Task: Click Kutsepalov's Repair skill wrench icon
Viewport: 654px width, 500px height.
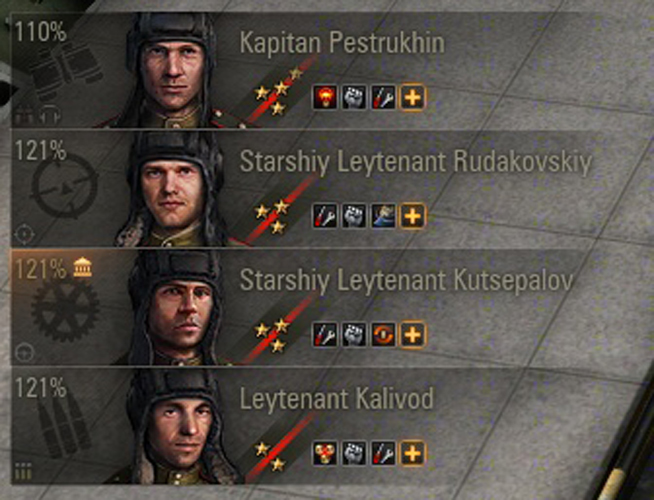Action: point(325,334)
